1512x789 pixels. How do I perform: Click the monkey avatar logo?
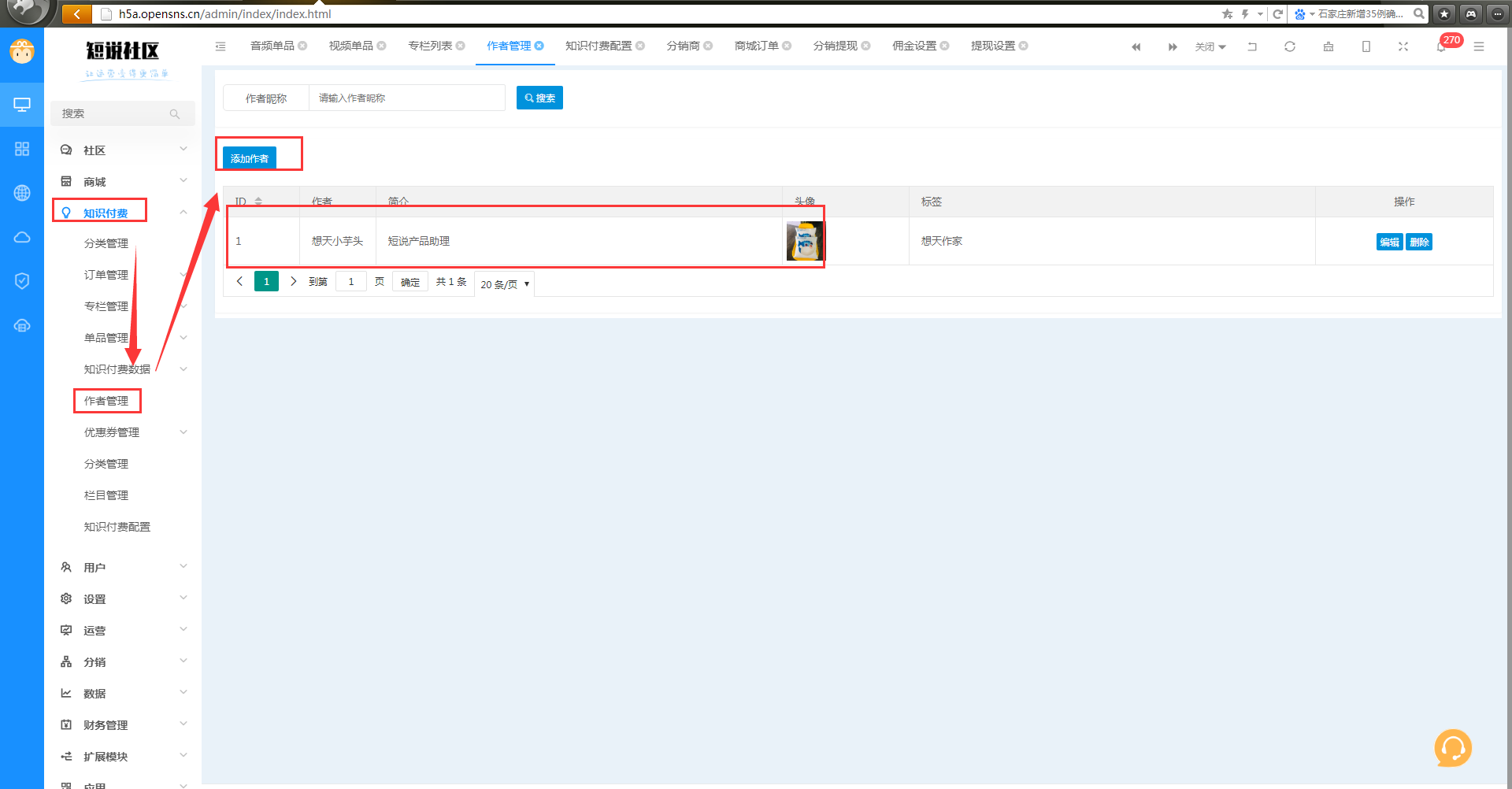(22, 52)
